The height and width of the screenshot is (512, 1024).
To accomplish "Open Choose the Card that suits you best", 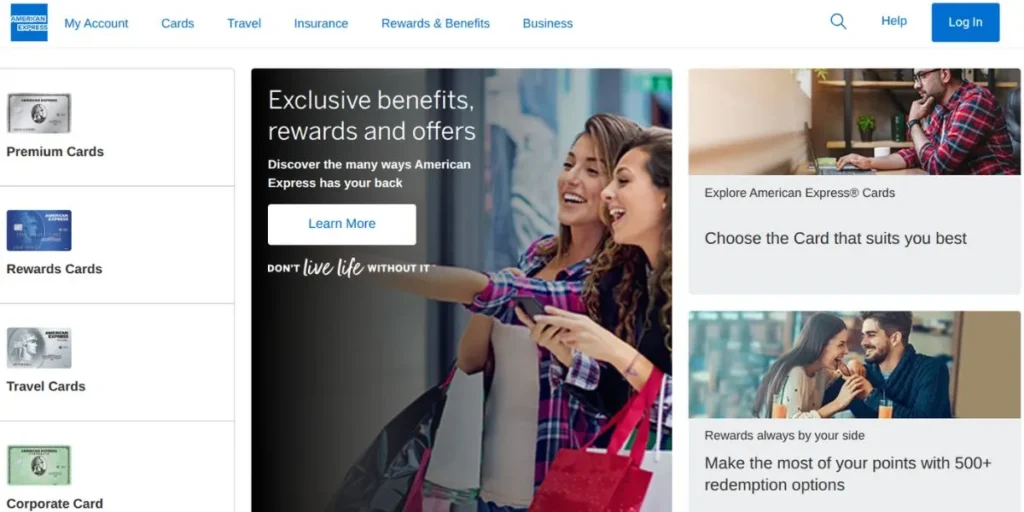I will [x=835, y=238].
